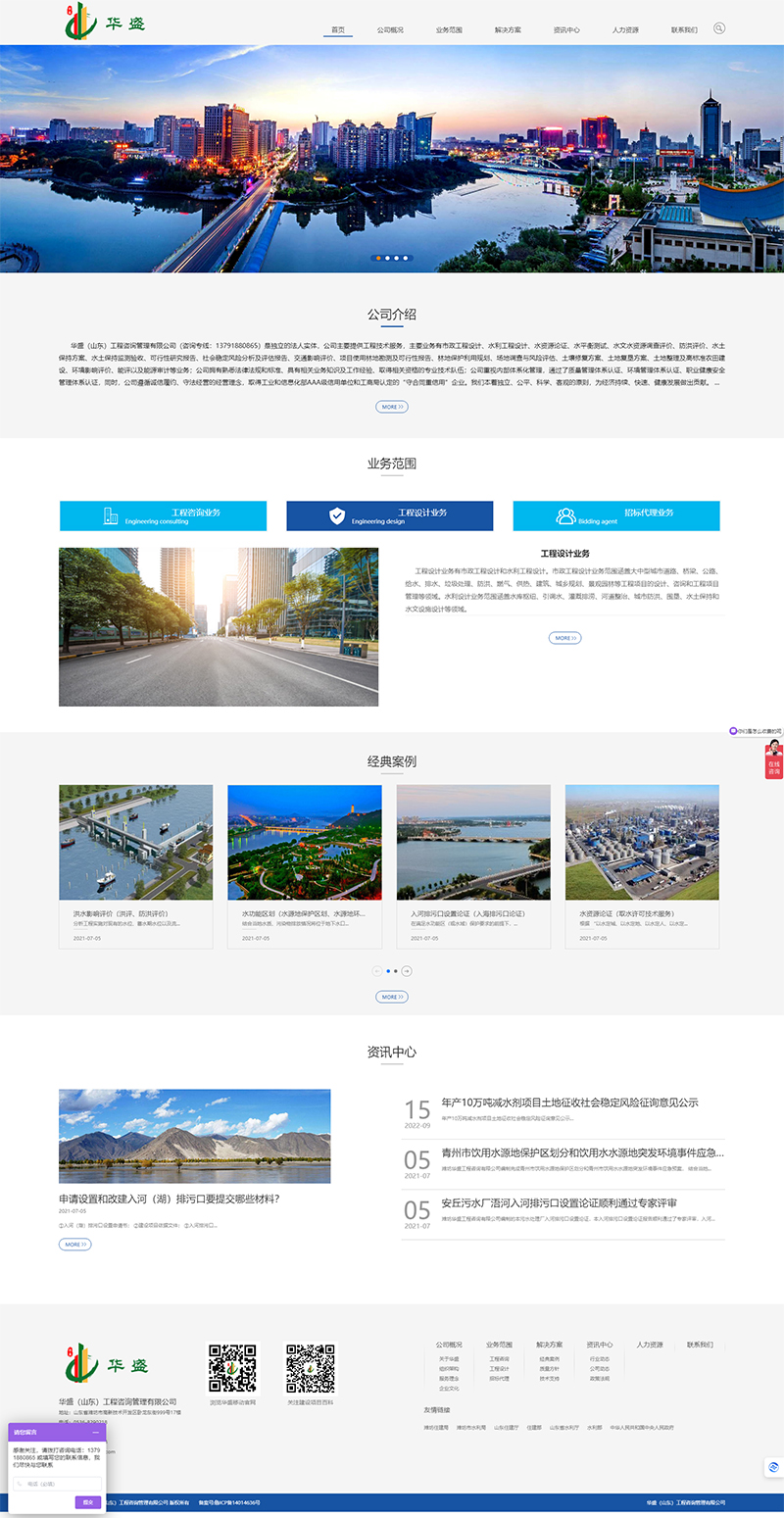
Task: Open the 人力资源 menu item
Action: (627, 28)
